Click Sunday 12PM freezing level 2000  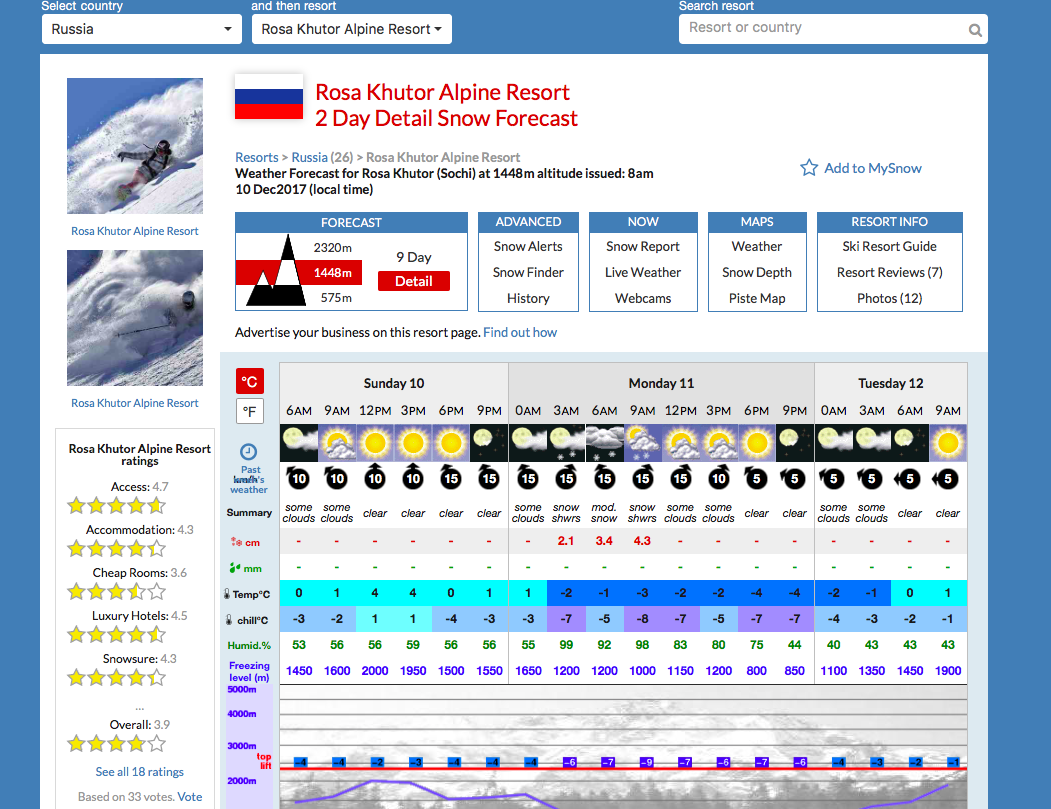click(x=375, y=670)
